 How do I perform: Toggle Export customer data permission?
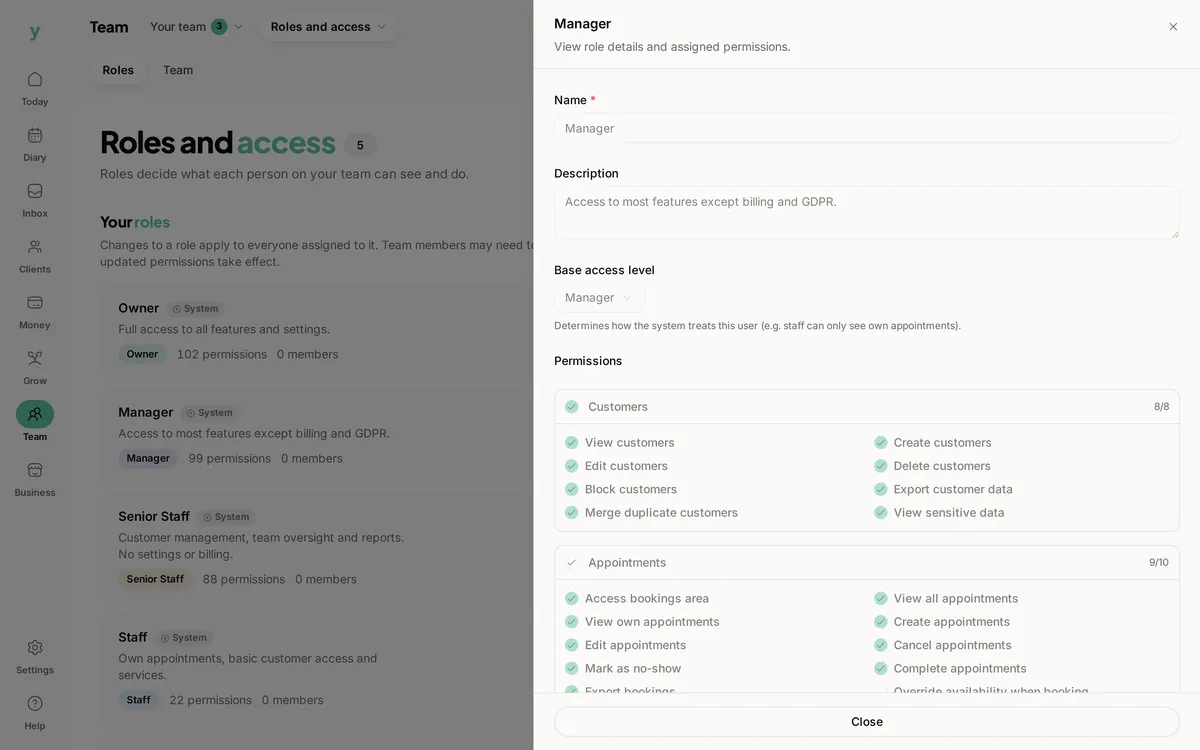click(881, 489)
